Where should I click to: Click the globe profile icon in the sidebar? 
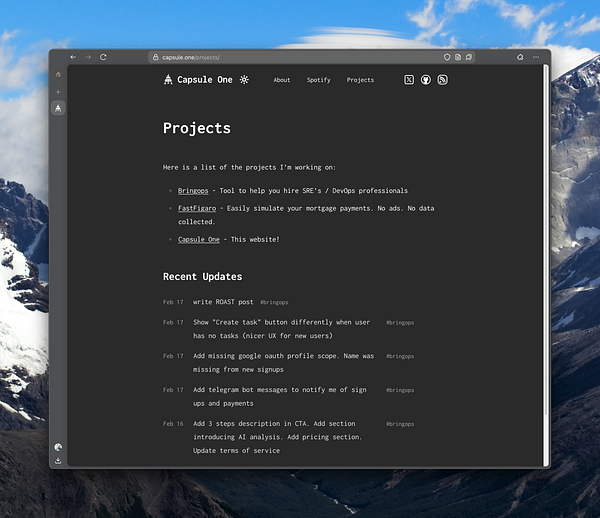point(58,447)
